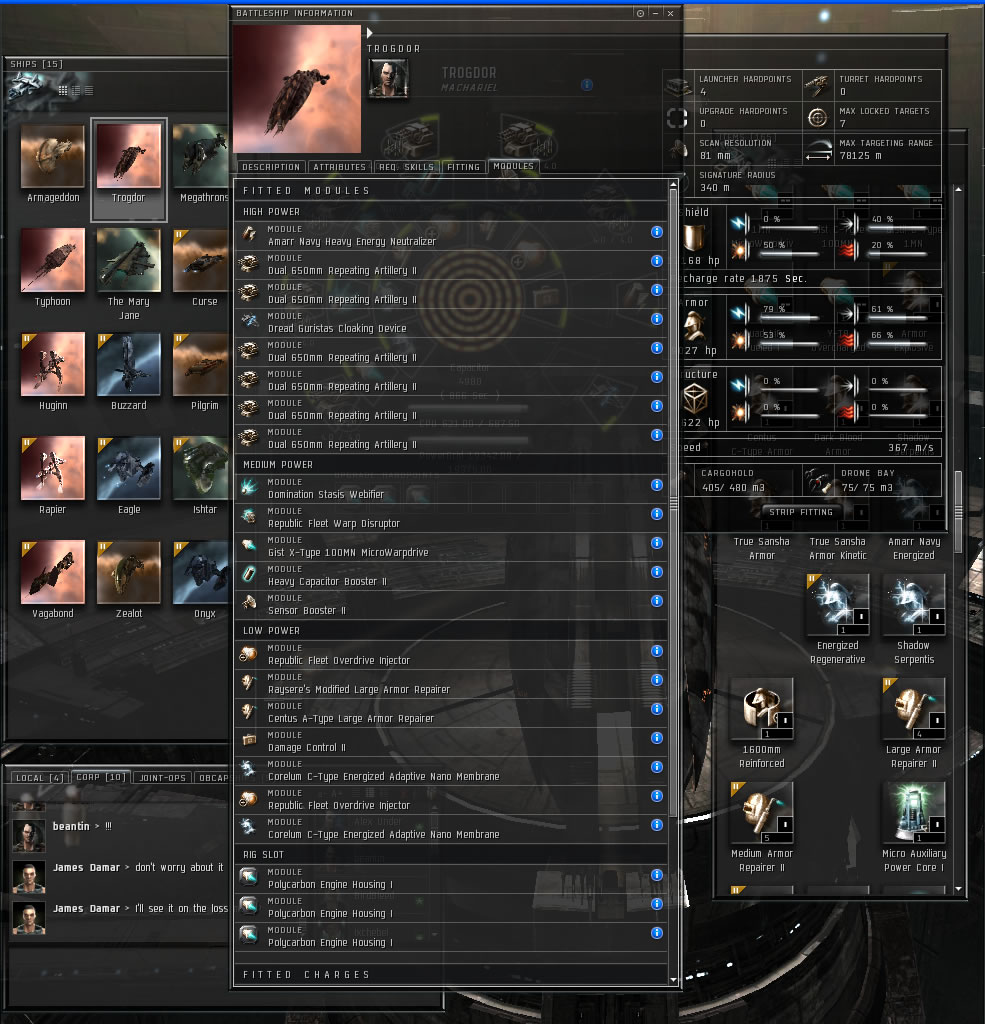Switch Ships panel to icon grid view
The width and height of the screenshot is (985, 1024).
tap(63, 91)
